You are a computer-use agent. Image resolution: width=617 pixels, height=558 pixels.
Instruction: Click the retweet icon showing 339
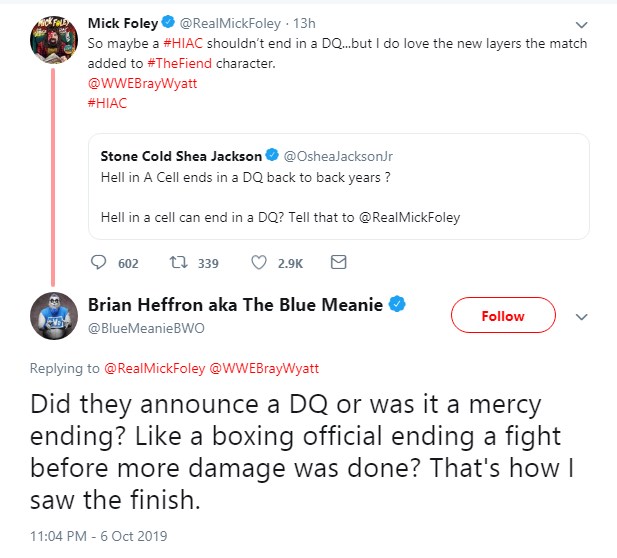point(181,263)
